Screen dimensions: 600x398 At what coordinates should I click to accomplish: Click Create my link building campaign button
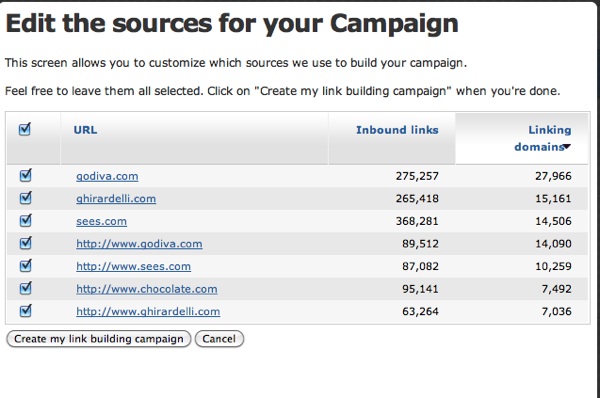pyautogui.click(x=99, y=339)
